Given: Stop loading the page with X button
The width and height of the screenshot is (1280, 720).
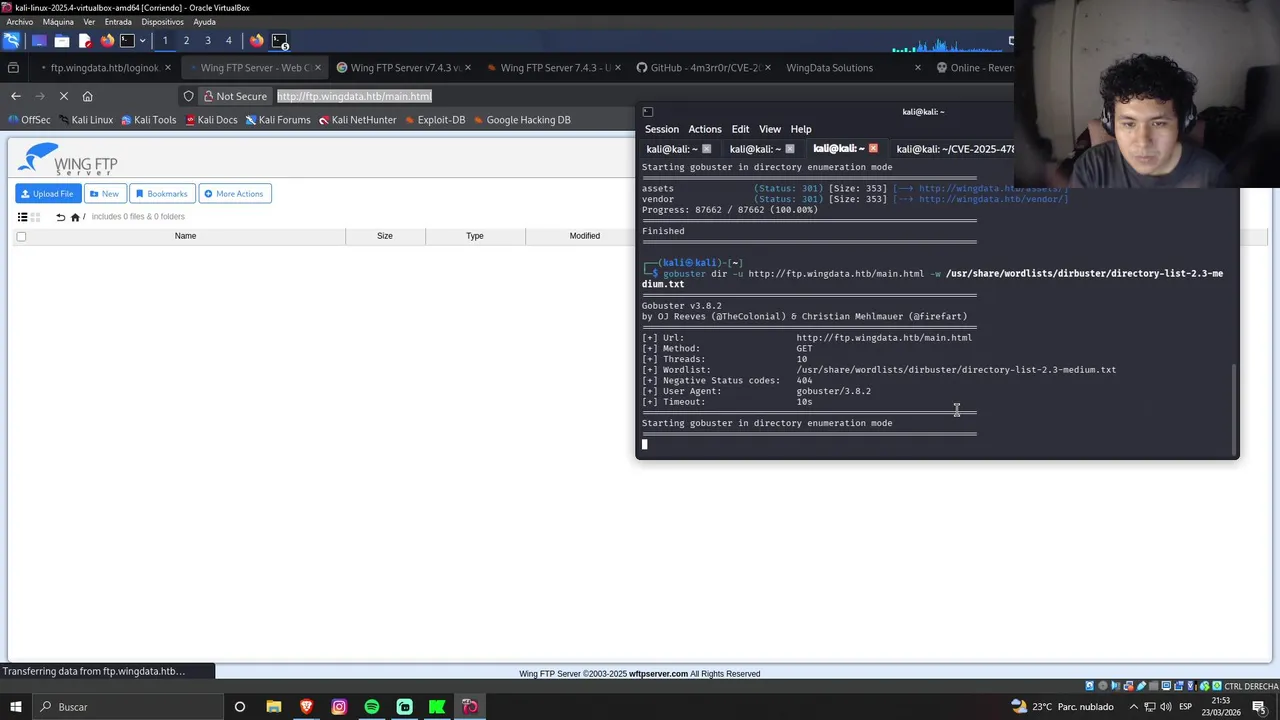Looking at the screenshot, I should pos(63,96).
